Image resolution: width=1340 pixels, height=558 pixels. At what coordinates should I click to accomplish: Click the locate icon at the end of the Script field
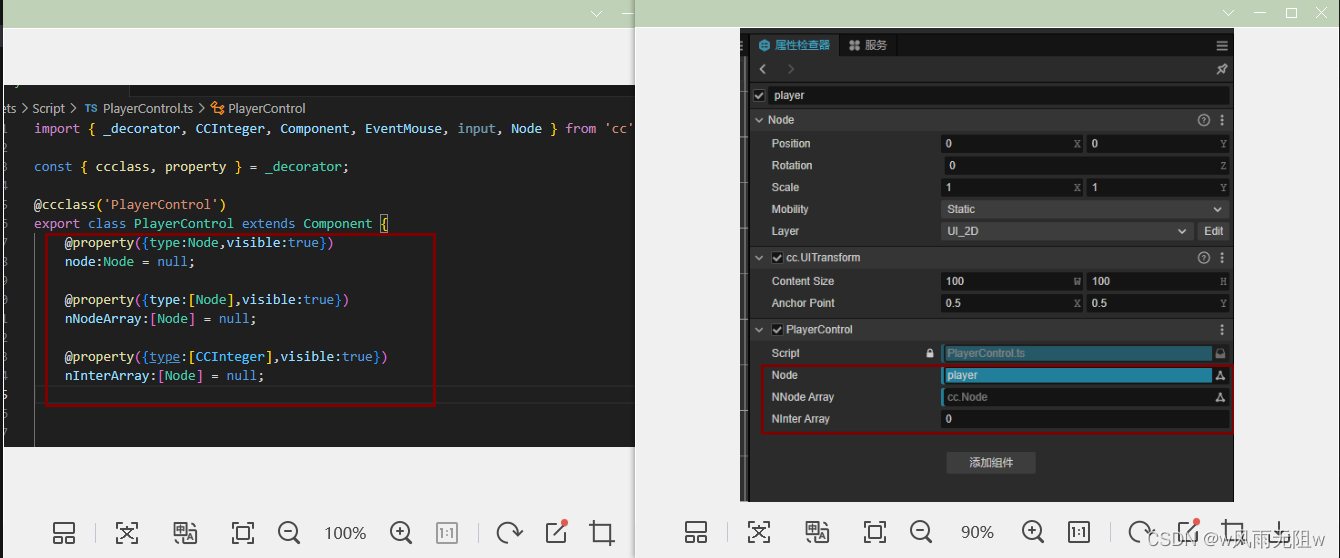(1220, 353)
